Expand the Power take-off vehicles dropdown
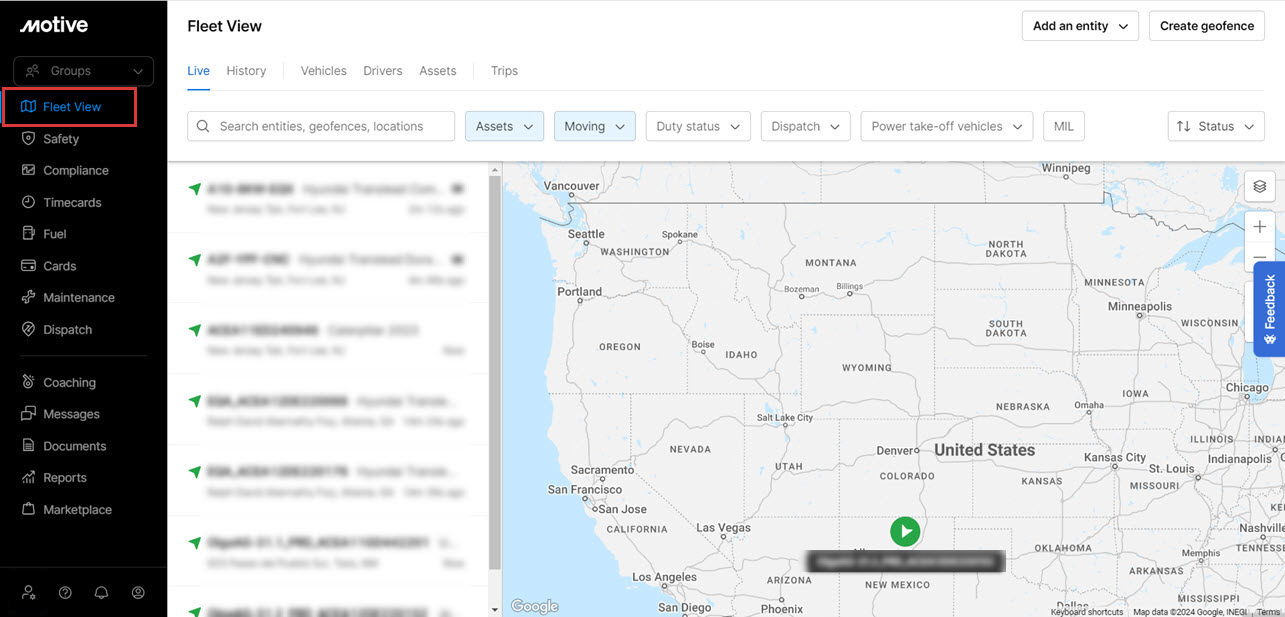The width and height of the screenshot is (1285, 617). coord(946,126)
